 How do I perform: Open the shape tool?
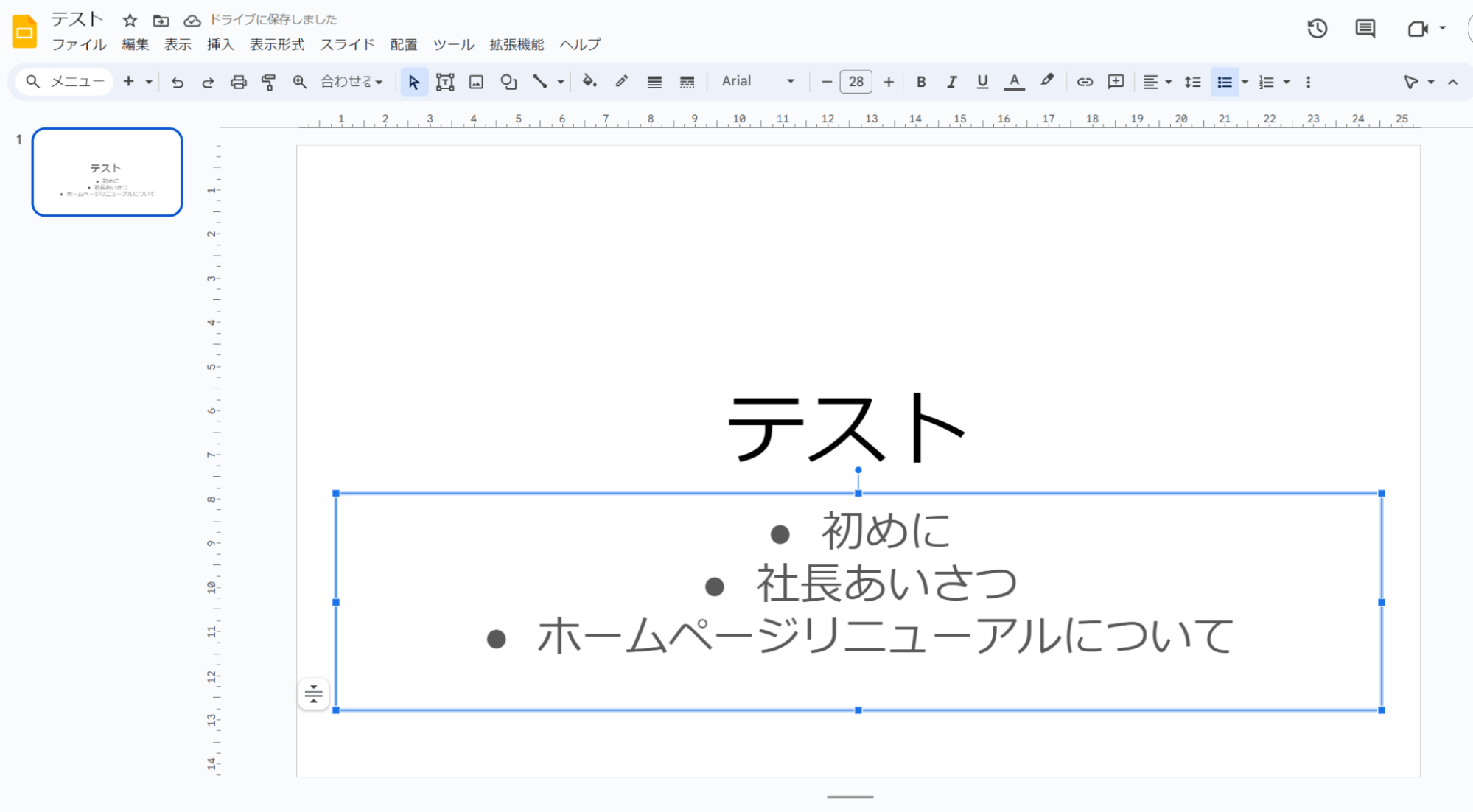tap(508, 82)
